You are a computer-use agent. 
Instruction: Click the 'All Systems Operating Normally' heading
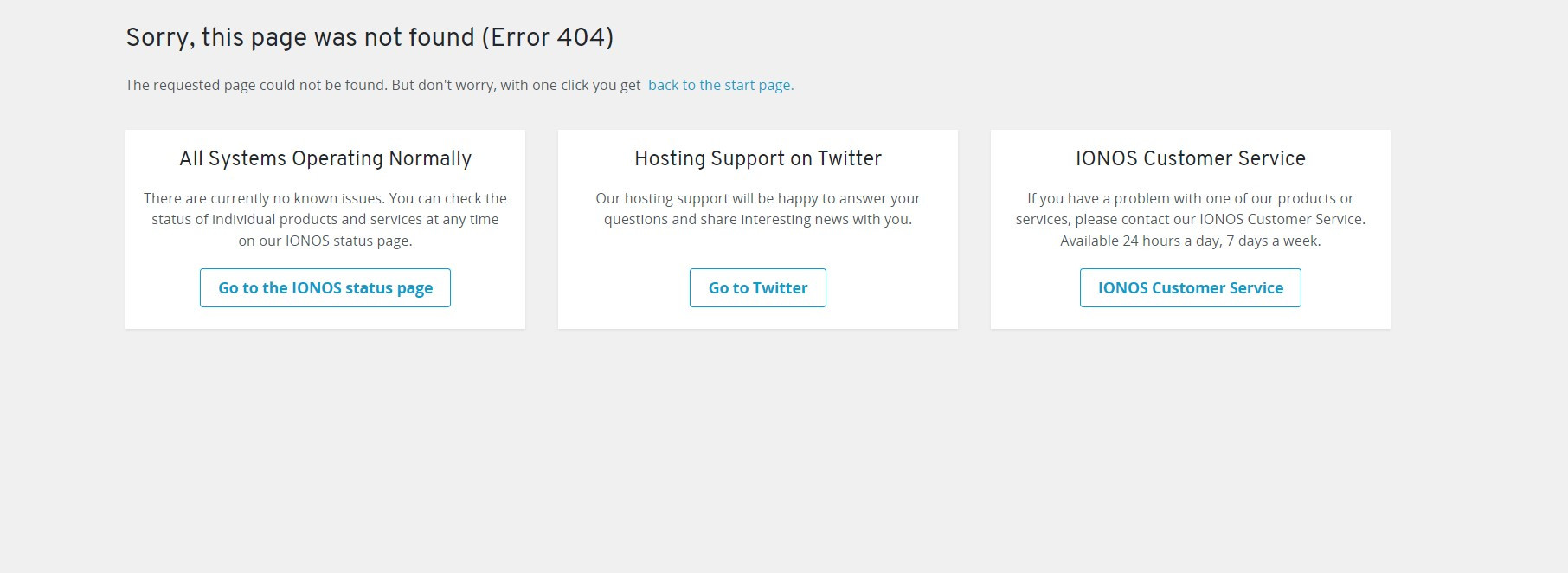(x=325, y=158)
